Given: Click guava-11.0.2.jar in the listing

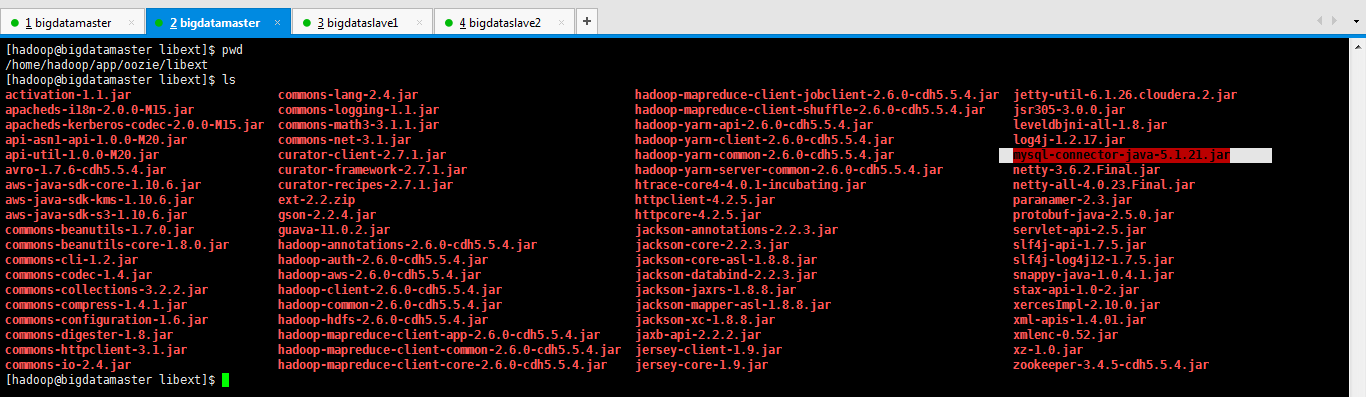Looking at the screenshot, I should 334,230.
